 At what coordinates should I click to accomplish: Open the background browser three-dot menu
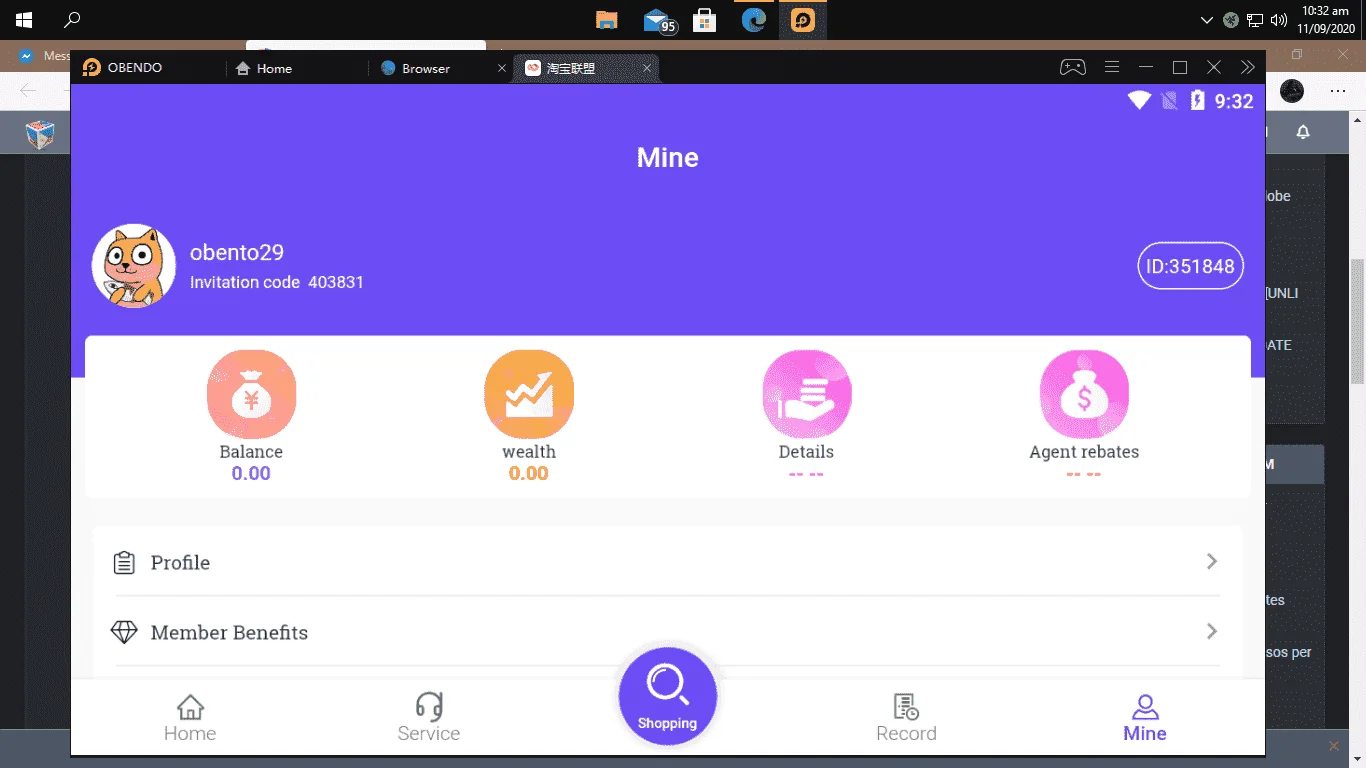click(1338, 91)
